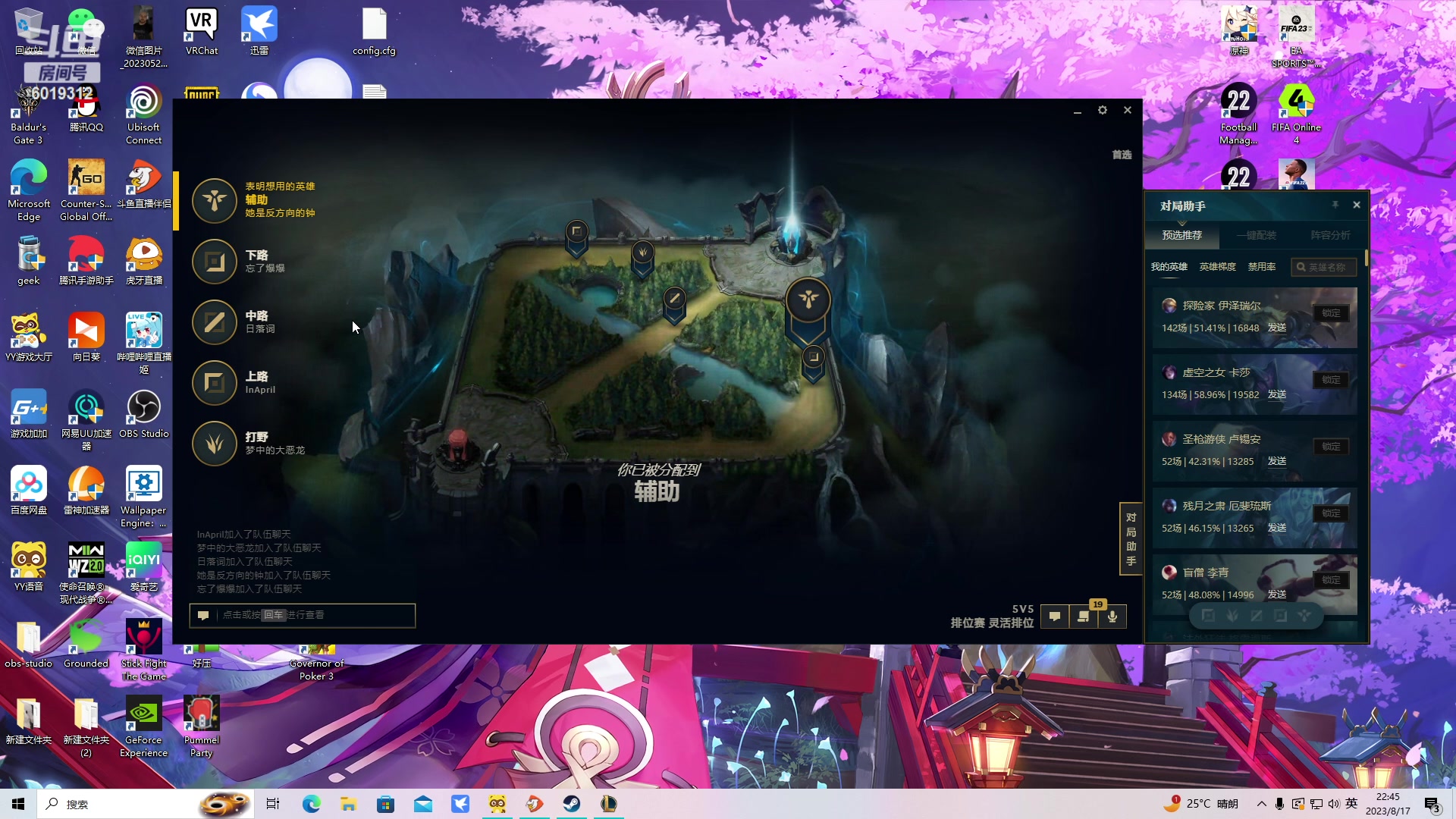Image resolution: width=1456 pixels, height=819 pixels.
Task: Select the 我的英雄 sub-tab
Action: click(x=1169, y=267)
